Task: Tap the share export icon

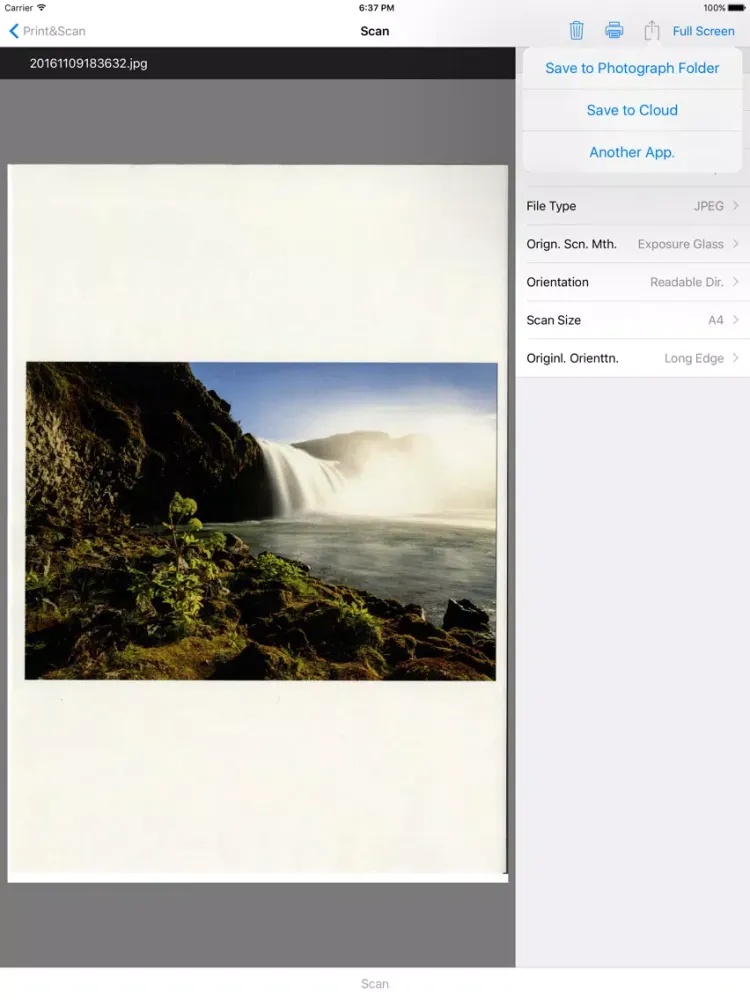Action: click(651, 30)
